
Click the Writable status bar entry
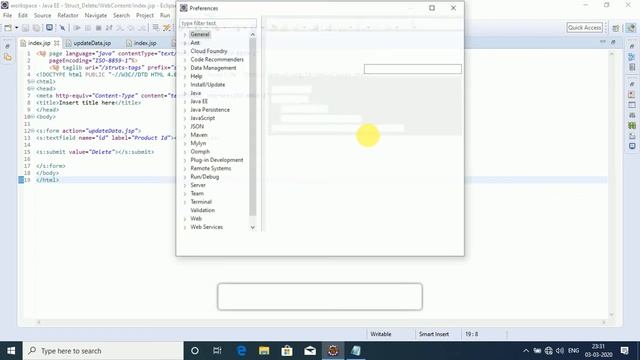click(x=381, y=334)
